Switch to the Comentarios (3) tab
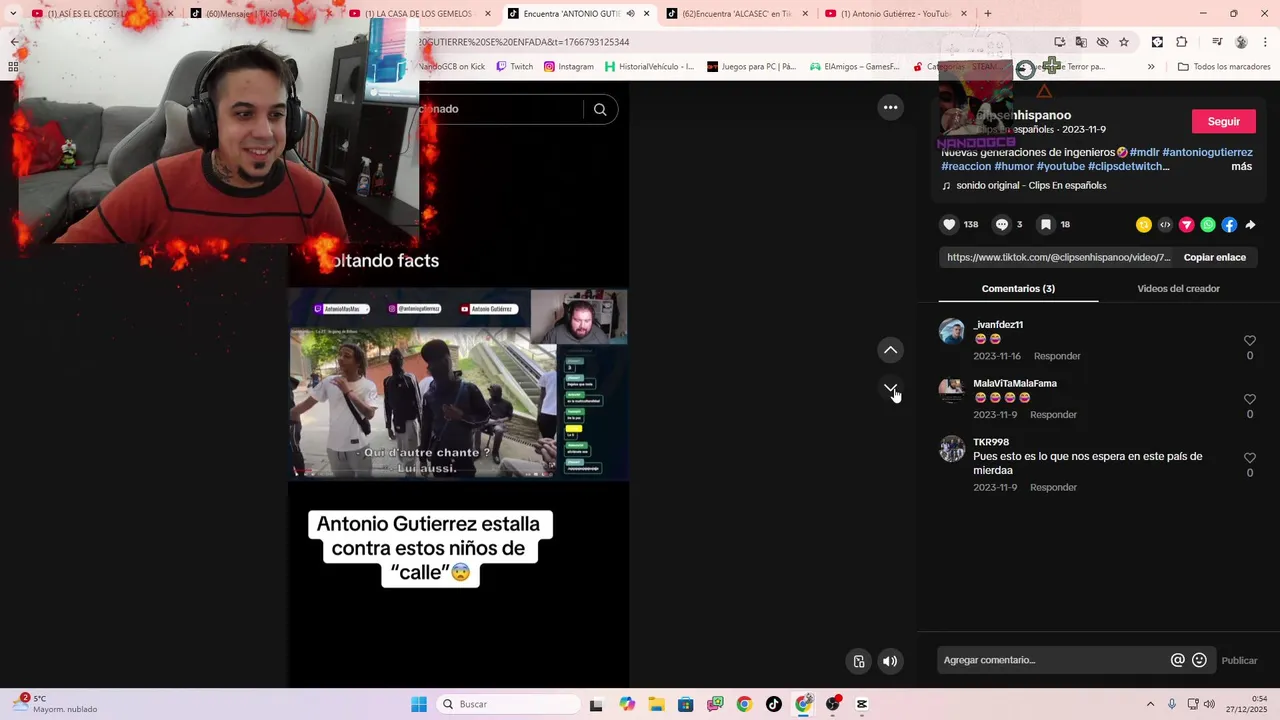Viewport: 1280px width, 720px height. pyautogui.click(x=1018, y=288)
